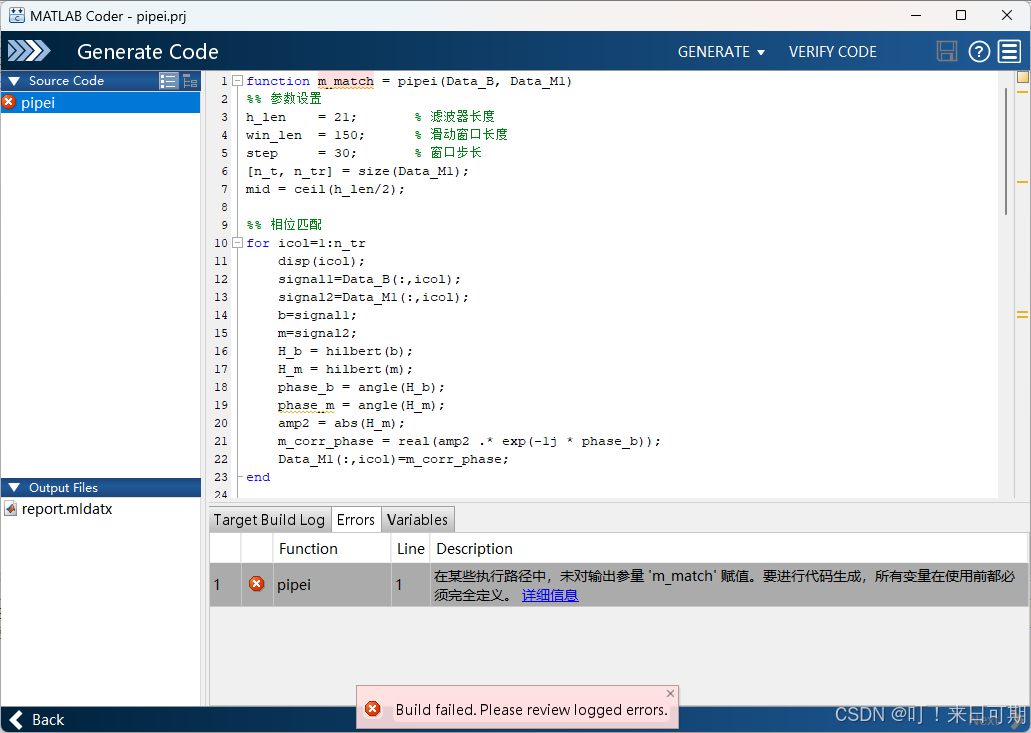The image size is (1031, 733).
Task: Click the hilbert(b) call on line 16
Action: (365, 351)
